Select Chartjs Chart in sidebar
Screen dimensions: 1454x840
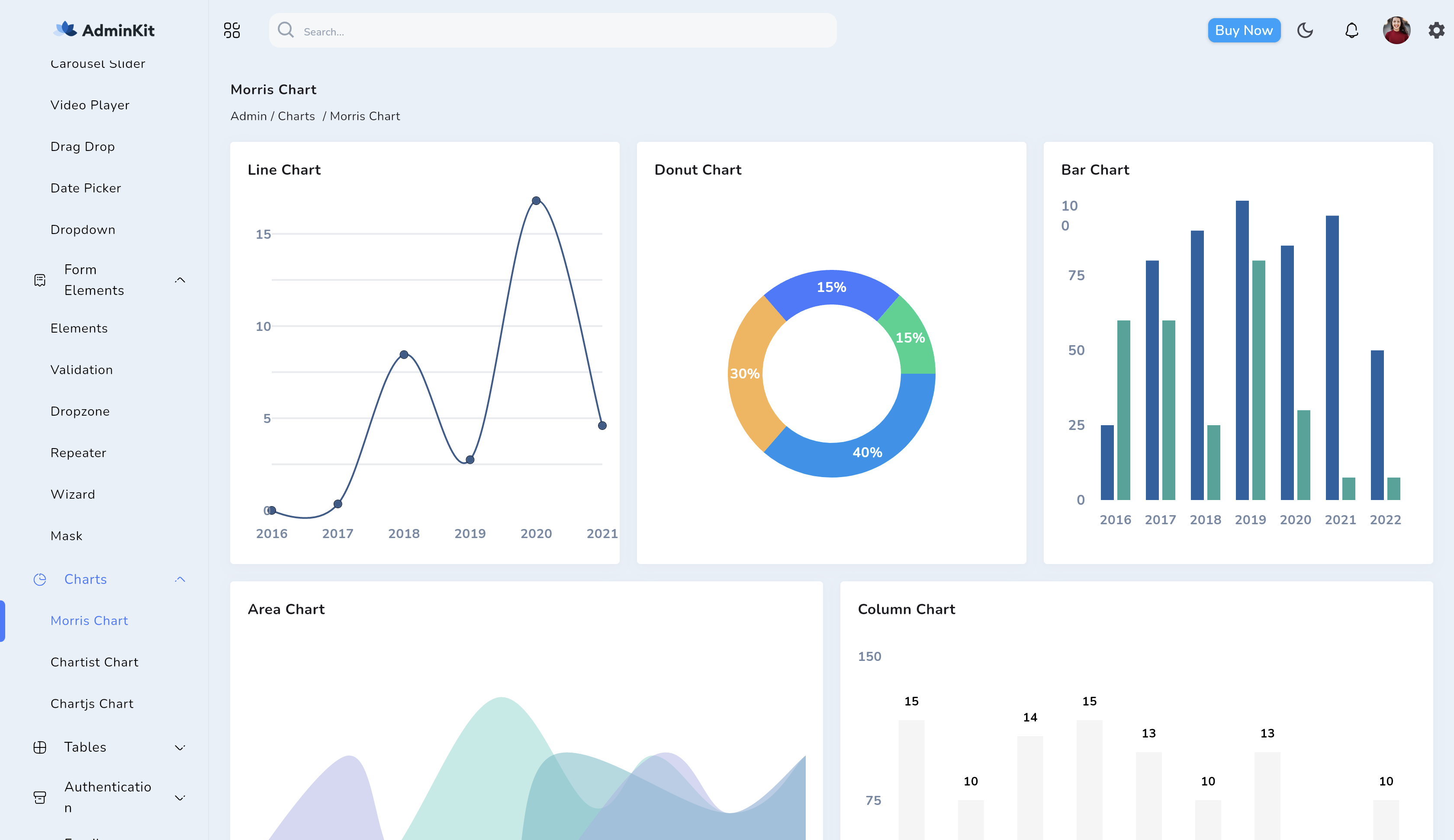pyautogui.click(x=91, y=703)
